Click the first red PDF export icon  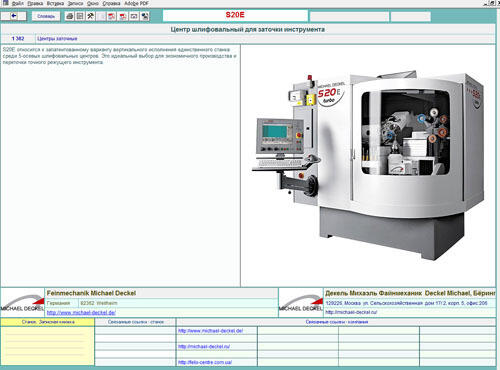(x=112, y=16)
